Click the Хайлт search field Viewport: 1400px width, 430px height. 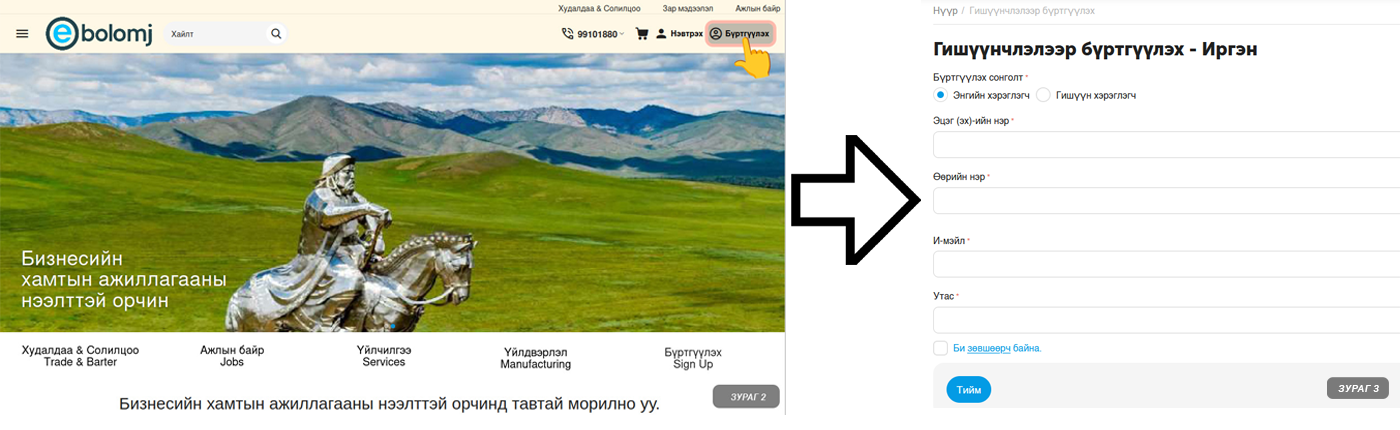point(215,34)
